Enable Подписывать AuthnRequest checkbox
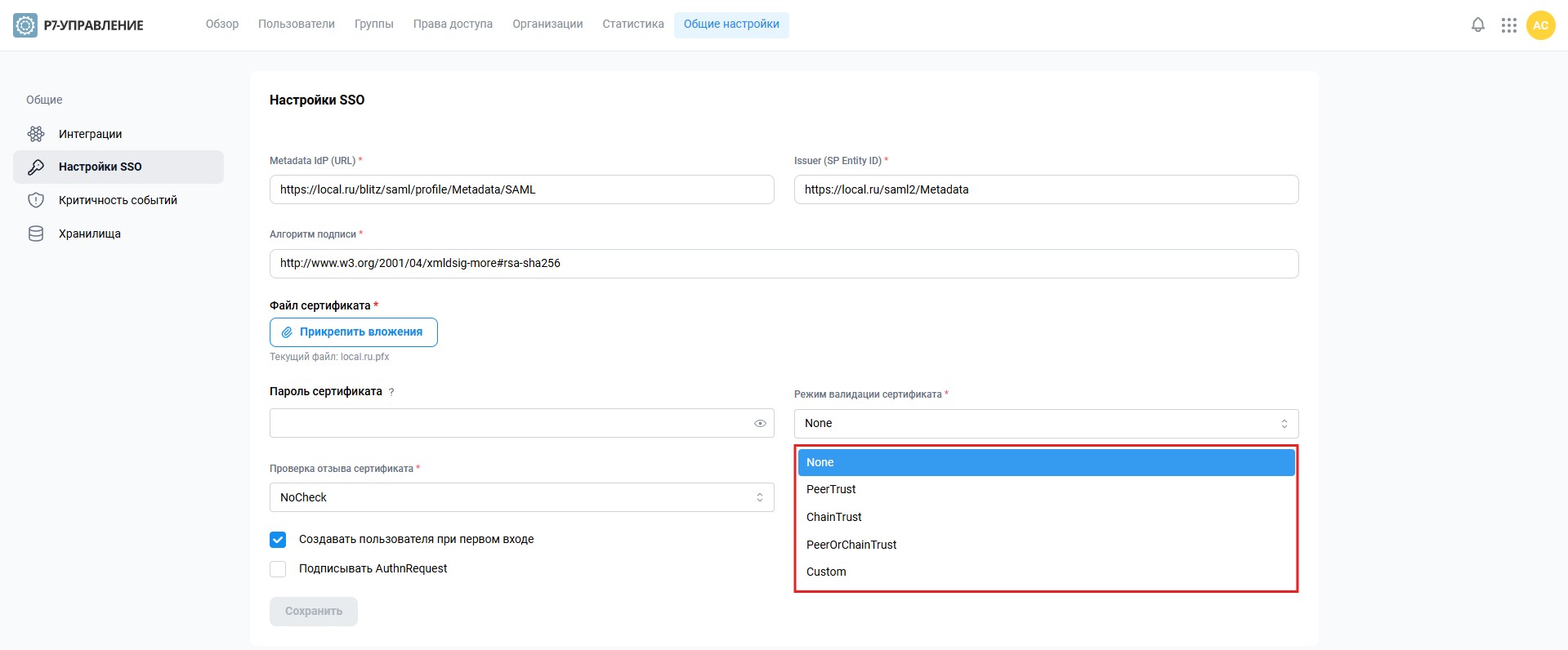1568x650 pixels. tap(278, 569)
